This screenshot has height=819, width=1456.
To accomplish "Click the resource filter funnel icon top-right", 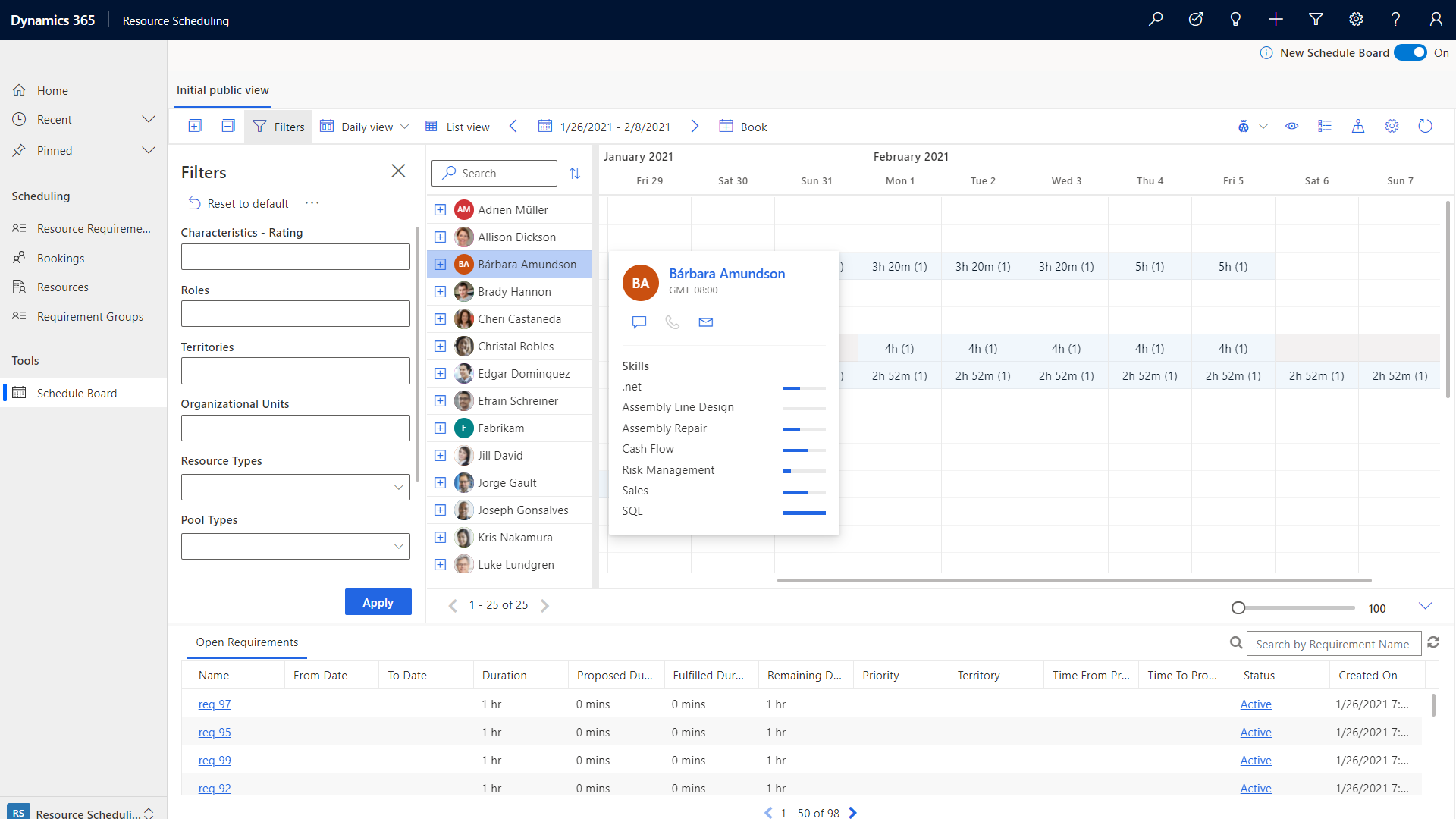I will [x=1314, y=19].
